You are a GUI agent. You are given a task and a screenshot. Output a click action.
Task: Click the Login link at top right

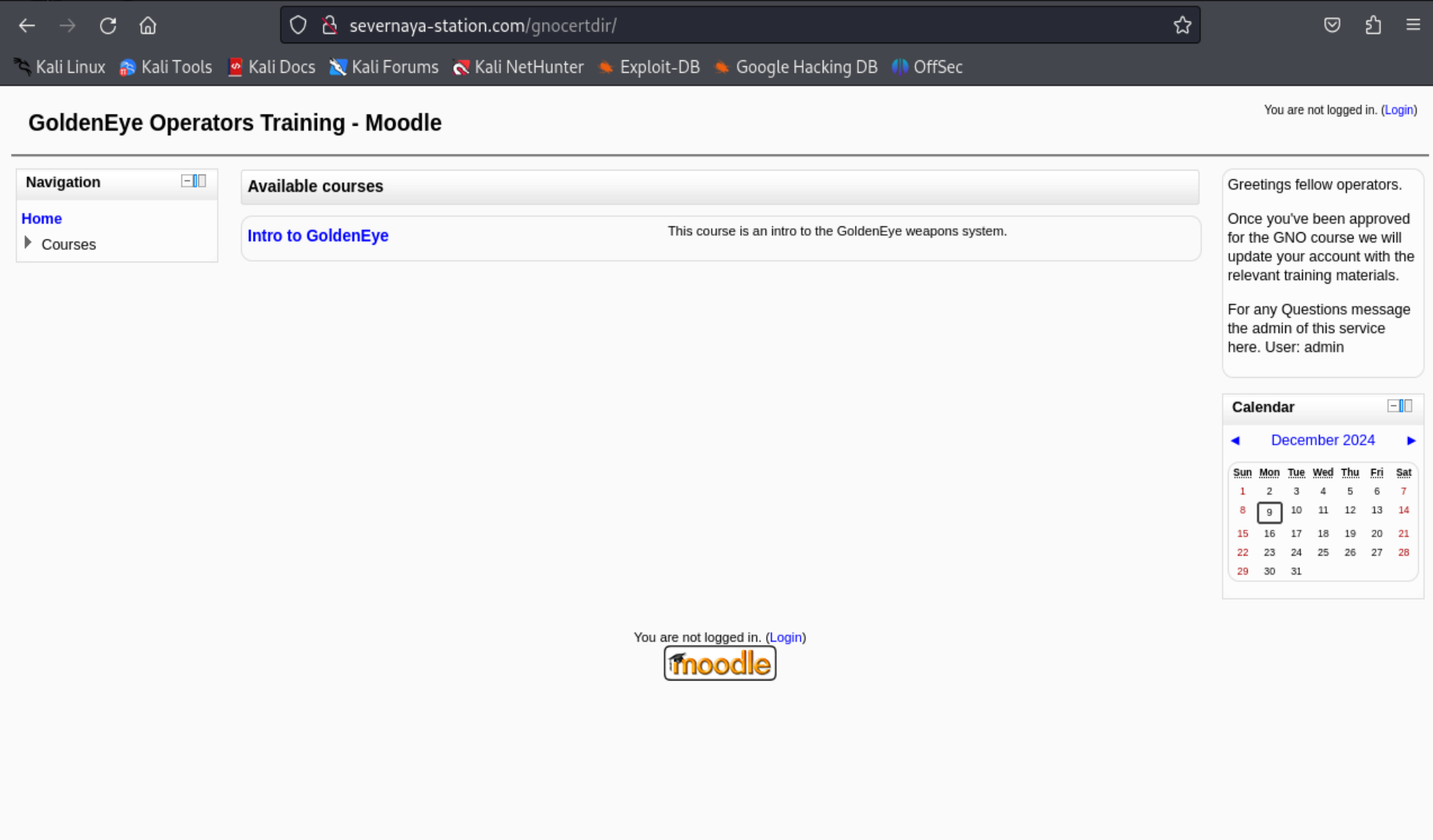pos(1398,110)
